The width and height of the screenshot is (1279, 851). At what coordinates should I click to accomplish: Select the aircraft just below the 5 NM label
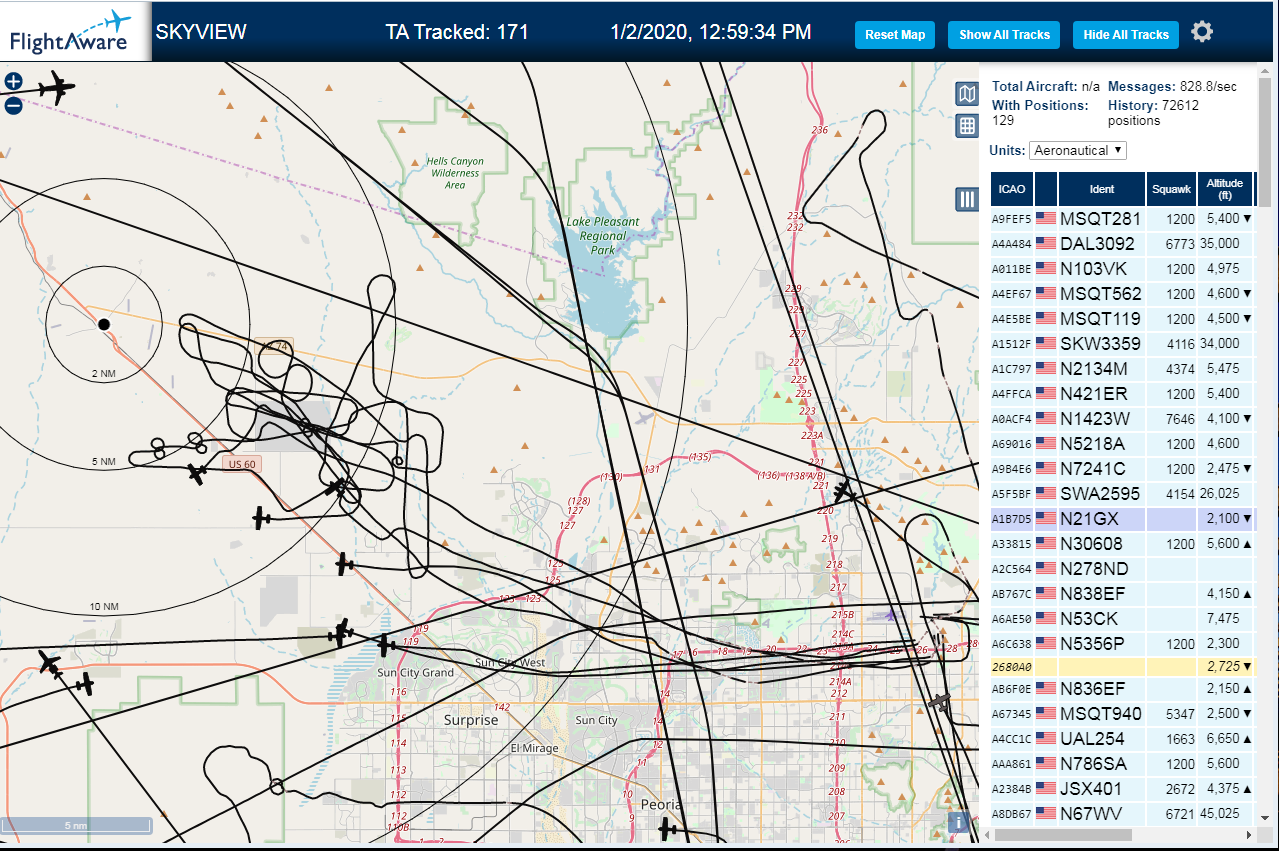point(198,474)
